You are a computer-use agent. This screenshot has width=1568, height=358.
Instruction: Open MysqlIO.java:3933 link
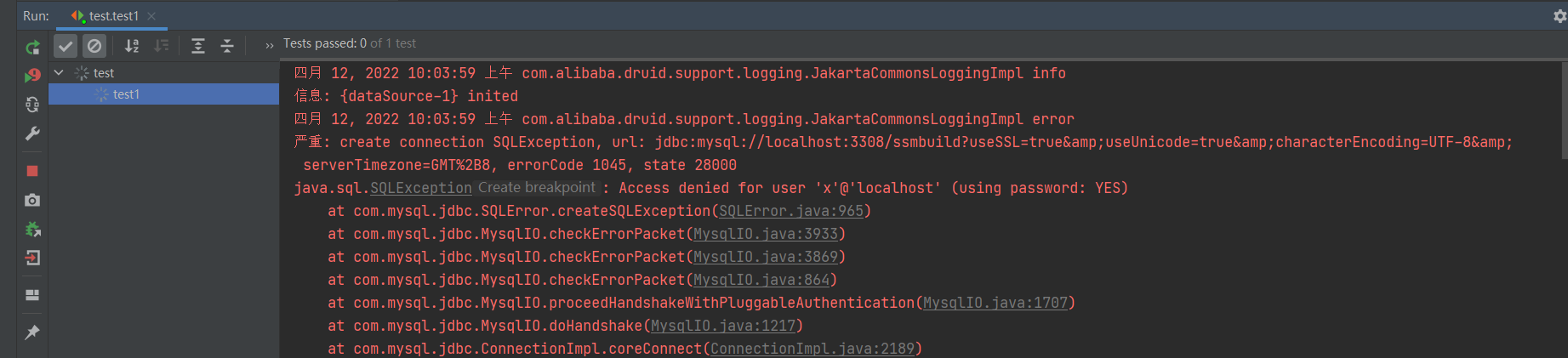[x=766, y=234]
